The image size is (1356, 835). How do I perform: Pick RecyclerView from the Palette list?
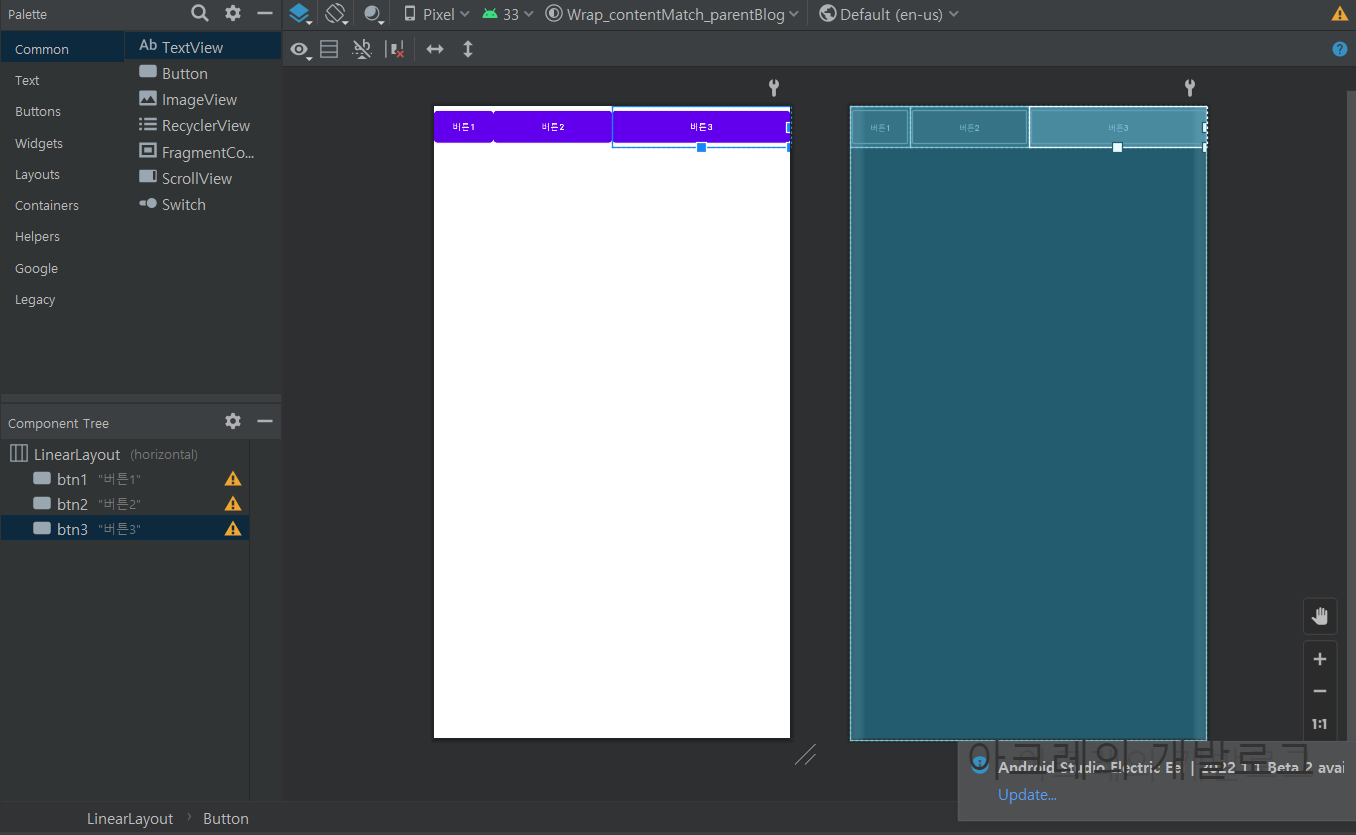(203, 125)
